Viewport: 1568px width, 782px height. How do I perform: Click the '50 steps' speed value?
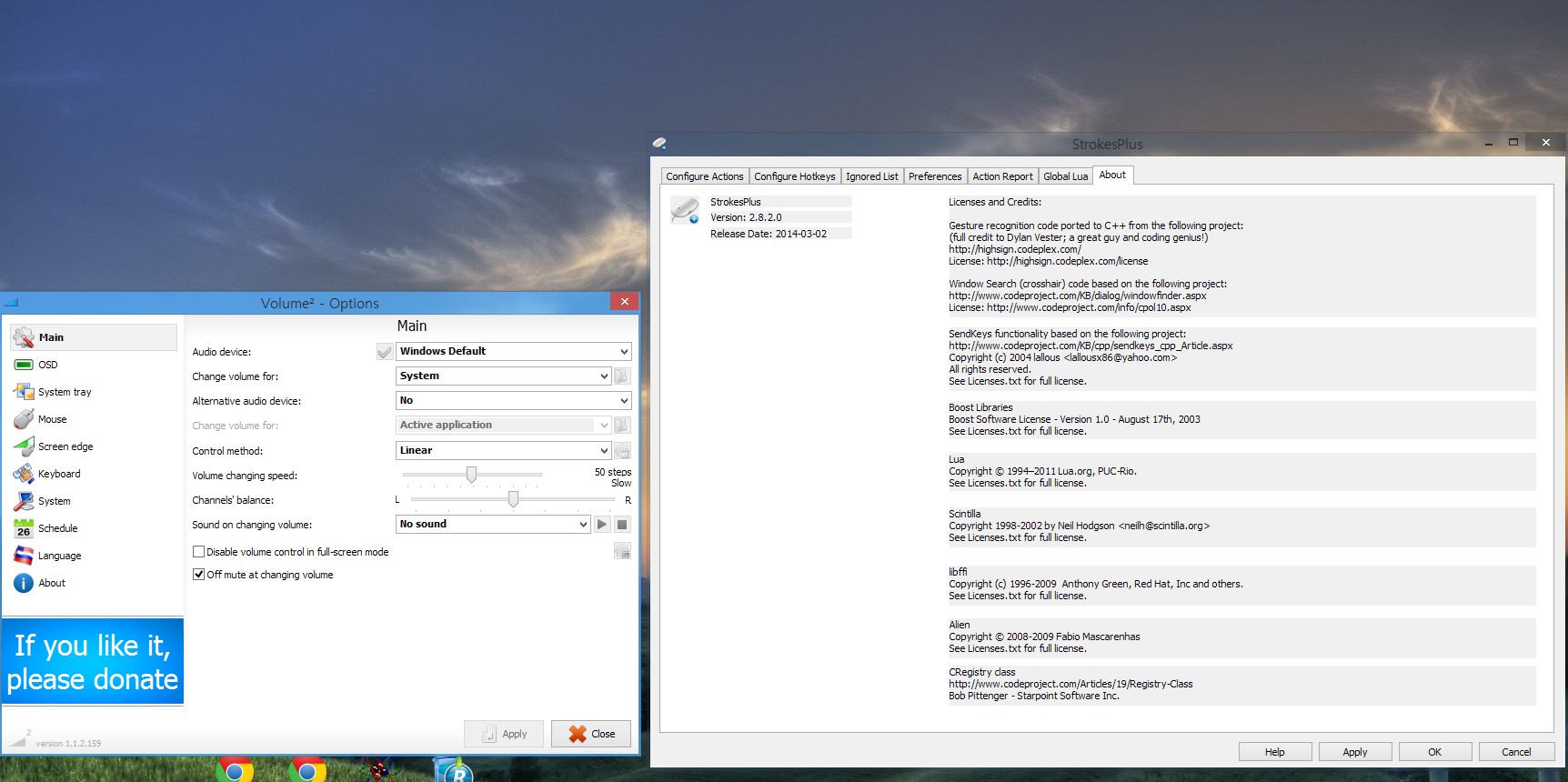pos(613,472)
